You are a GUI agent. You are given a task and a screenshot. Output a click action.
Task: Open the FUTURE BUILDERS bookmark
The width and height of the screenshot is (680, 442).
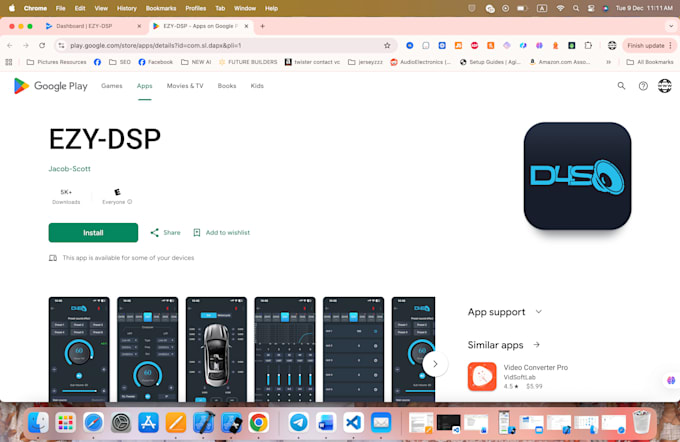pyautogui.click(x=248, y=62)
